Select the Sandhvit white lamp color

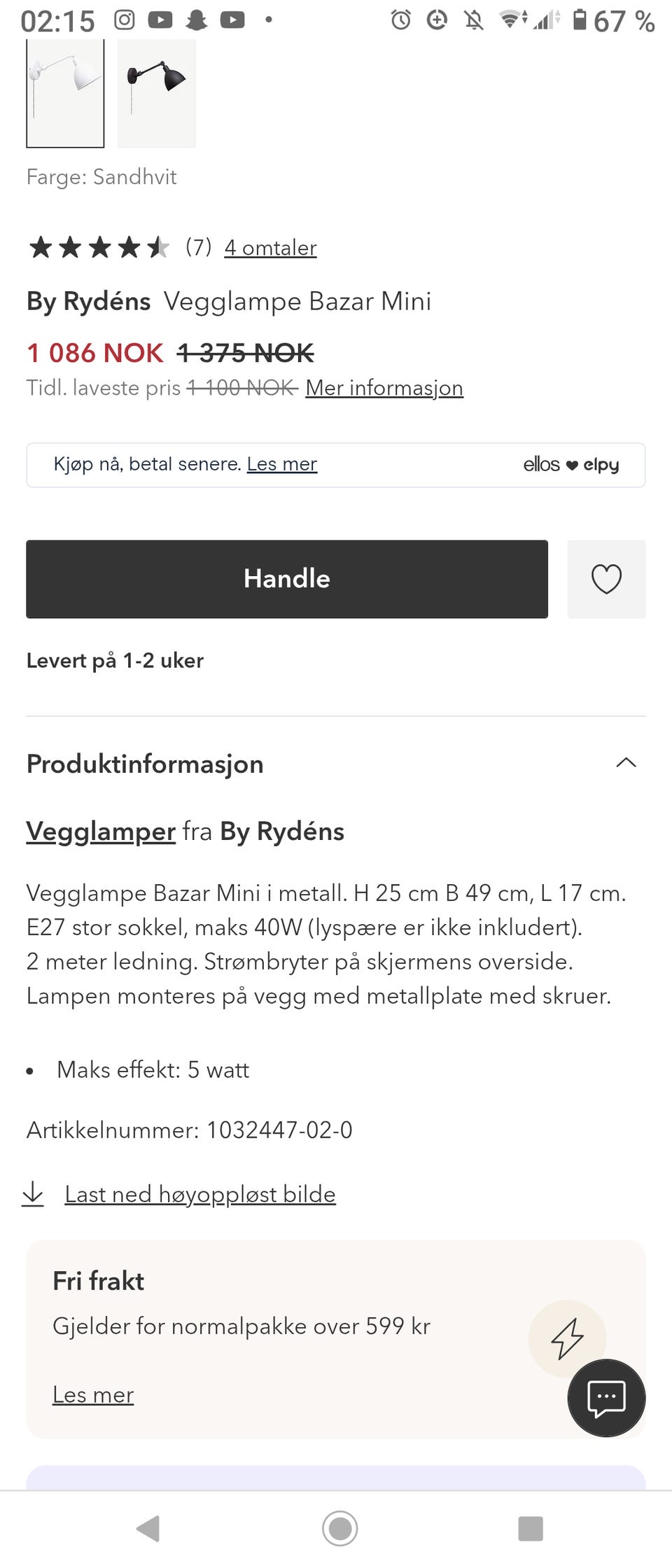point(65,93)
